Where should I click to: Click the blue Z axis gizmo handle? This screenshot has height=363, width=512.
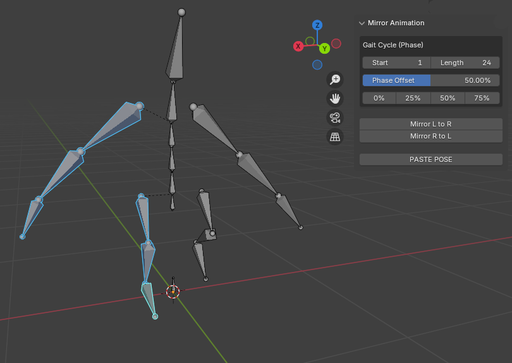[x=317, y=25]
